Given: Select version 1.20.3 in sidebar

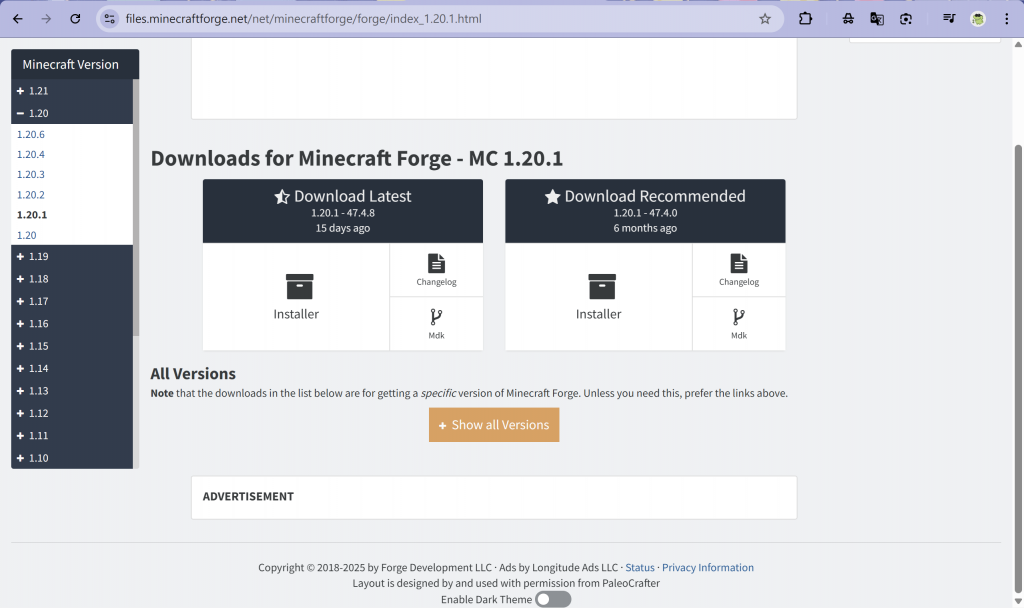Looking at the screenshot, I should [31, 174].
